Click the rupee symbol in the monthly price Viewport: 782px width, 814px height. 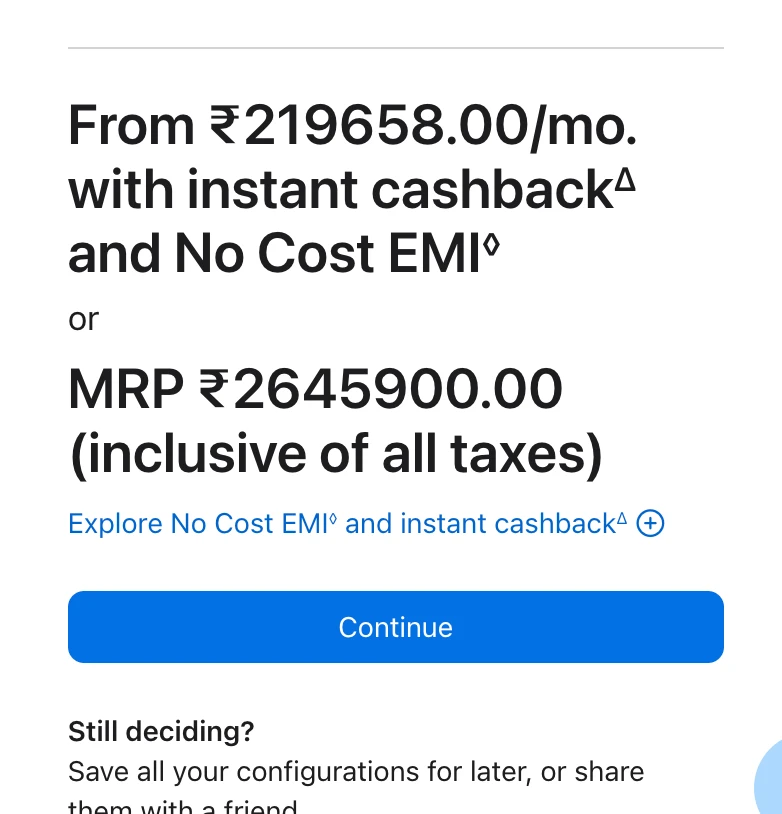pyautogui.click(x=225, y=125)
